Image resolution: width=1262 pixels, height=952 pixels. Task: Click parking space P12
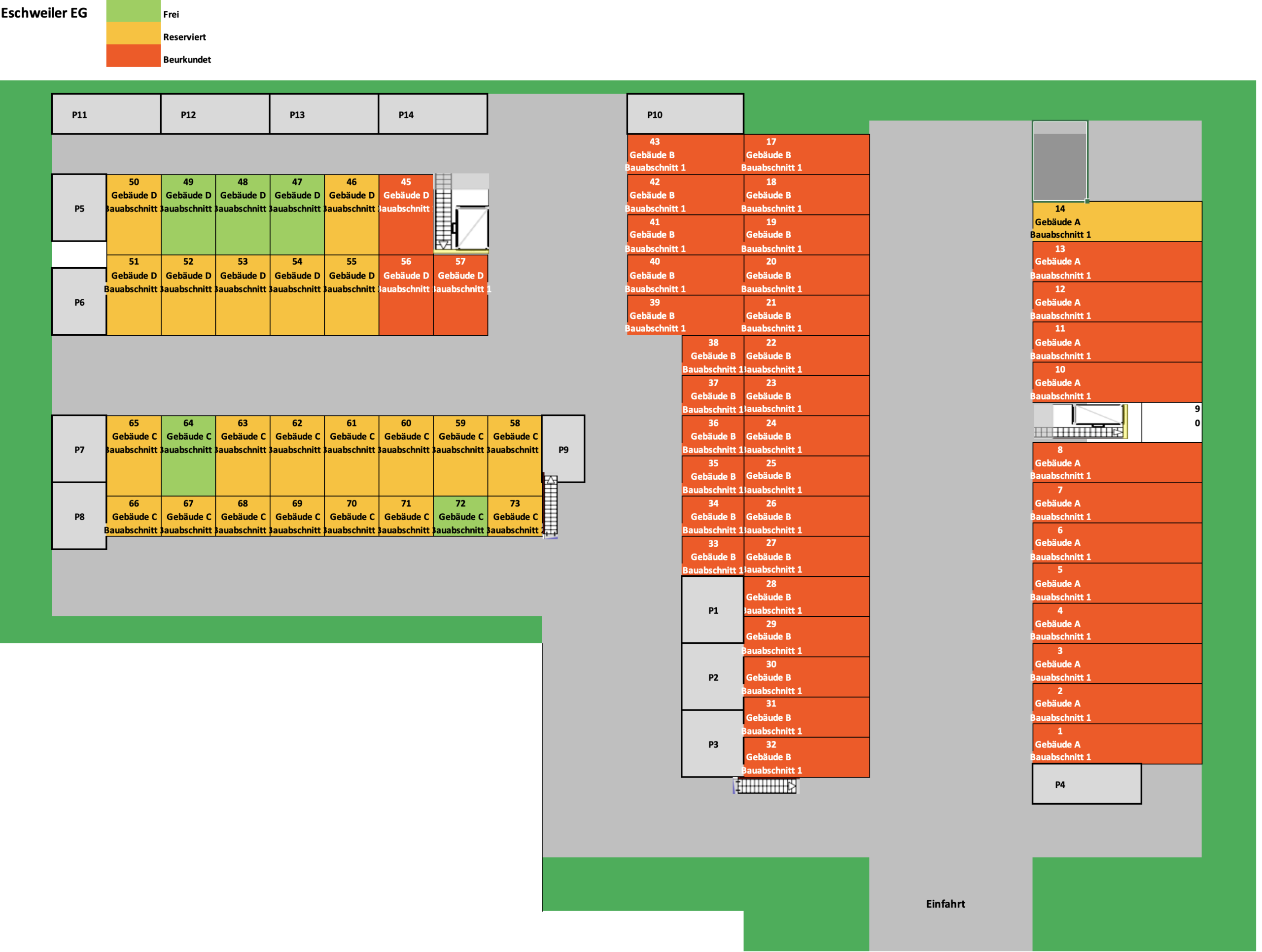(x=215, y=114)
